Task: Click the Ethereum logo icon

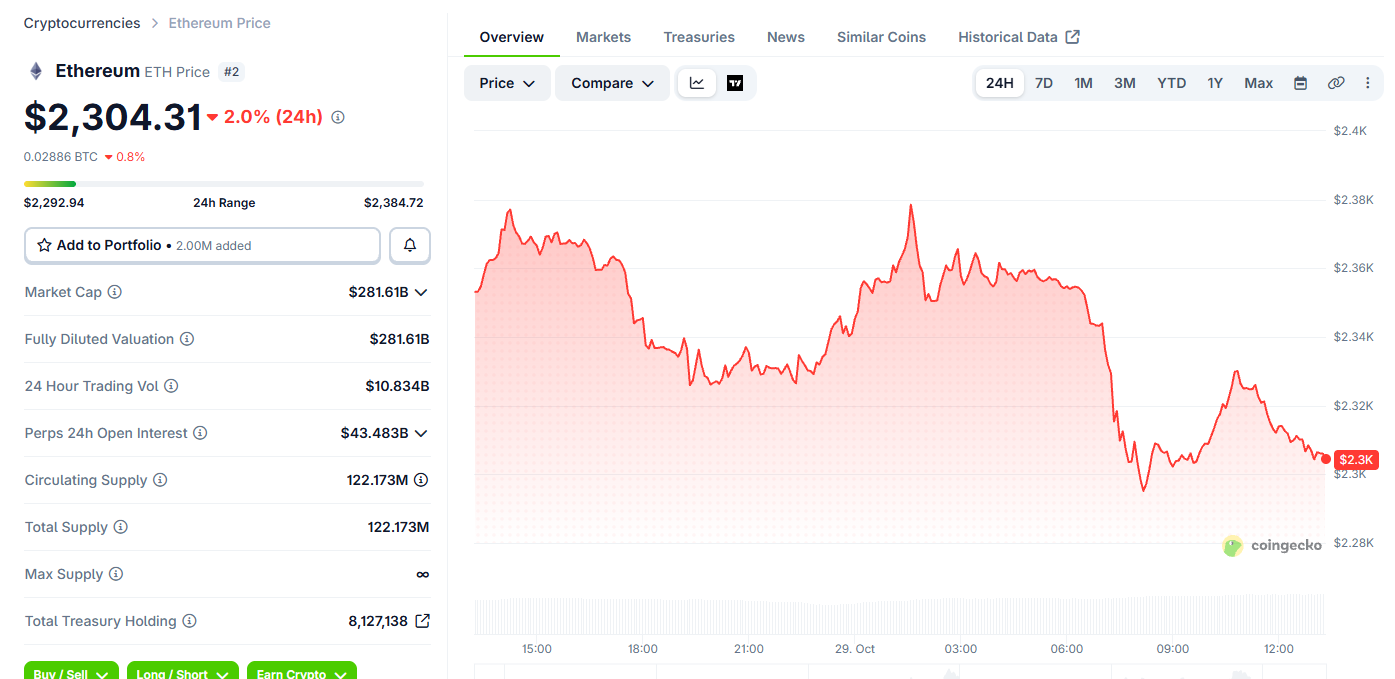Action: [36, 71]
